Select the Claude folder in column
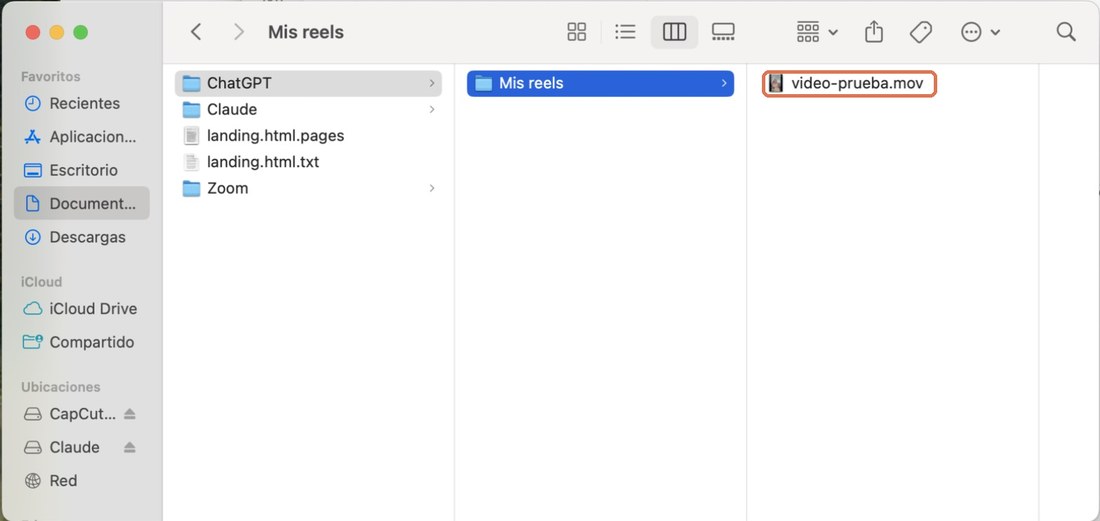 click(308, 109)
